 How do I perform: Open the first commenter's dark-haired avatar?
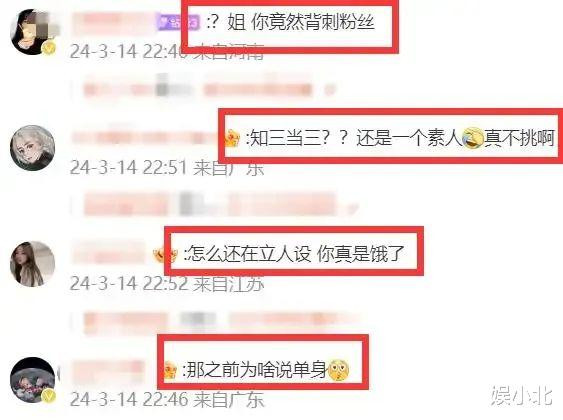(33, 32)
